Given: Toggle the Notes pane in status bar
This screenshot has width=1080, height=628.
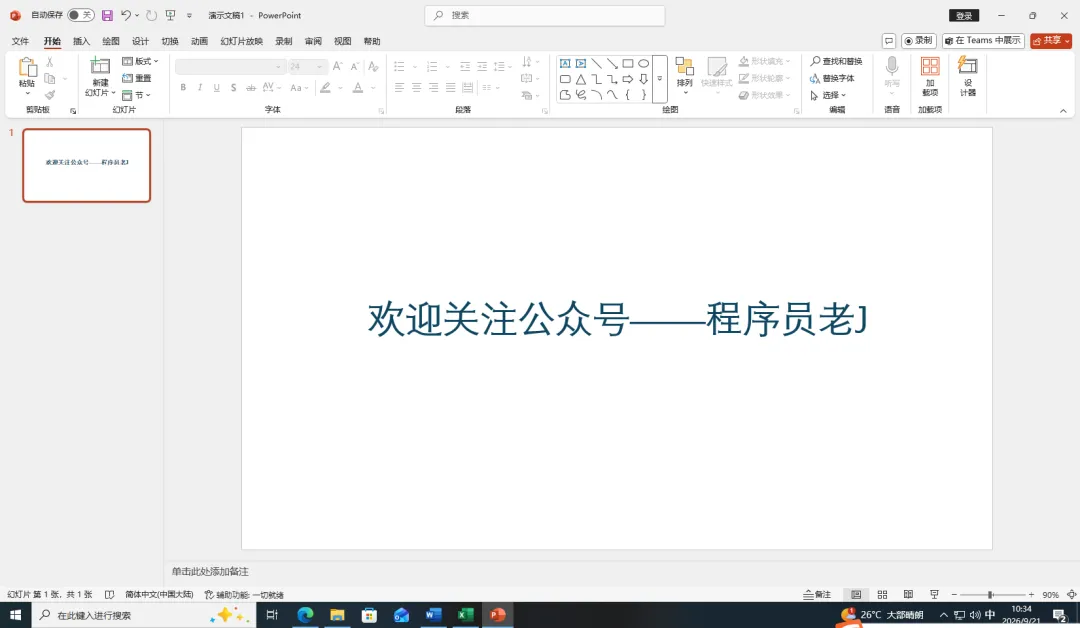Looking at the screenshot, I should pyautogui.click(x=817, y=594).
